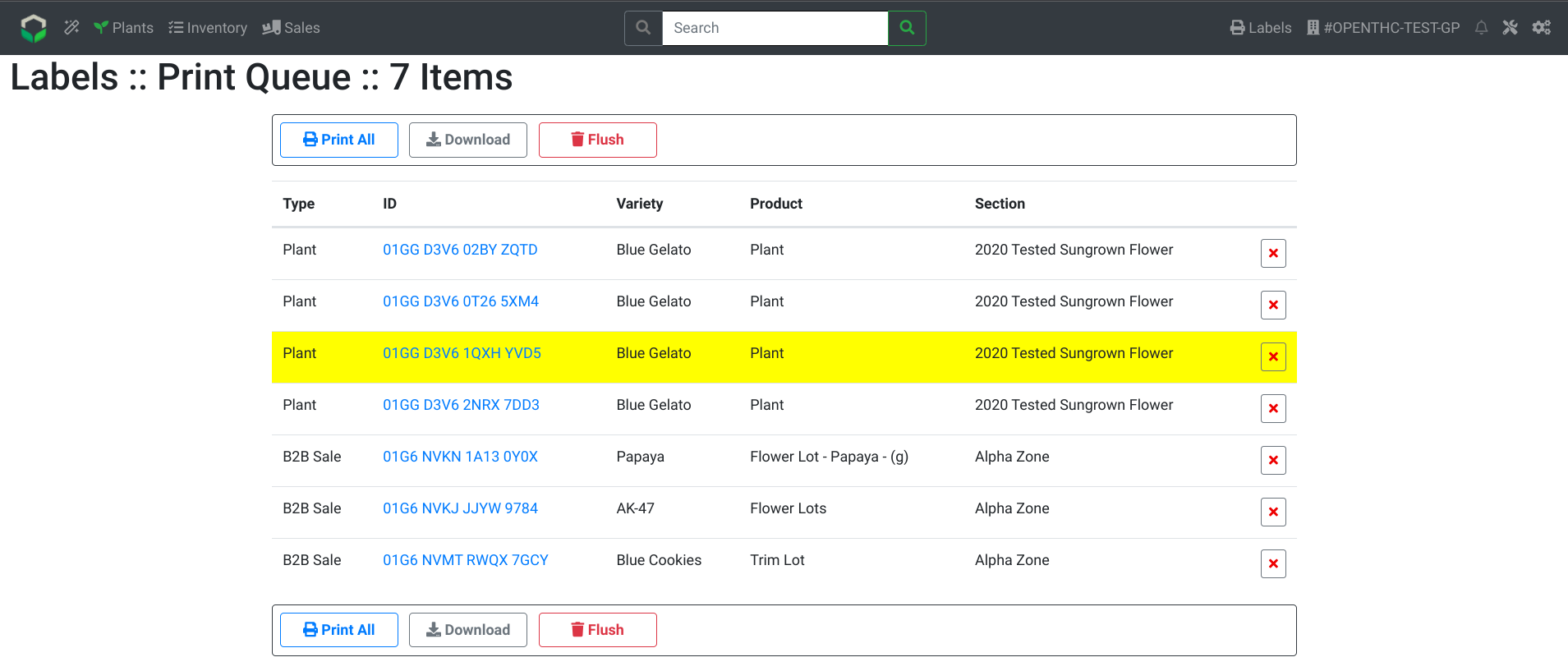Click the Variety column header
This screenshot has width=1568, height=671.
(x=640, y=204)
